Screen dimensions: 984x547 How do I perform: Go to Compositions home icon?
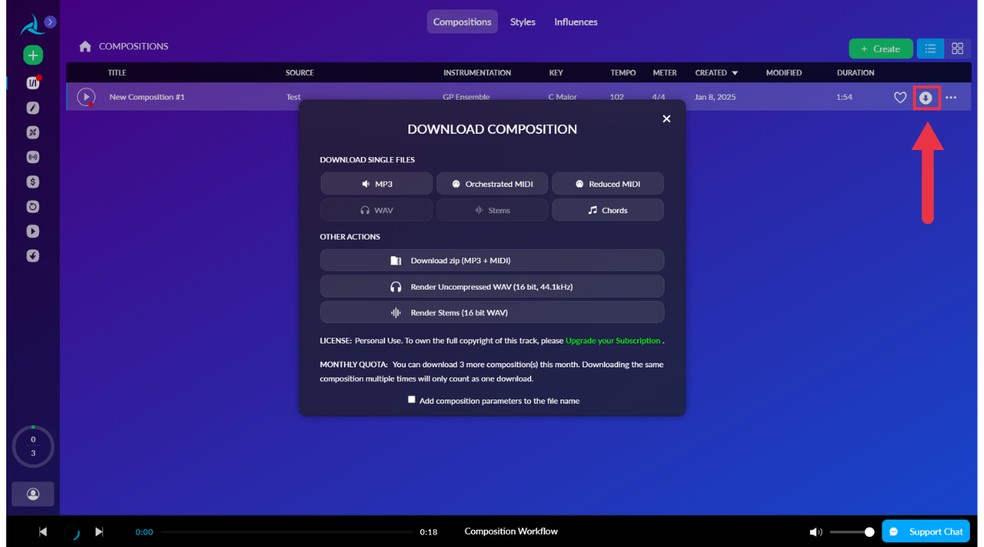point(85,46)
